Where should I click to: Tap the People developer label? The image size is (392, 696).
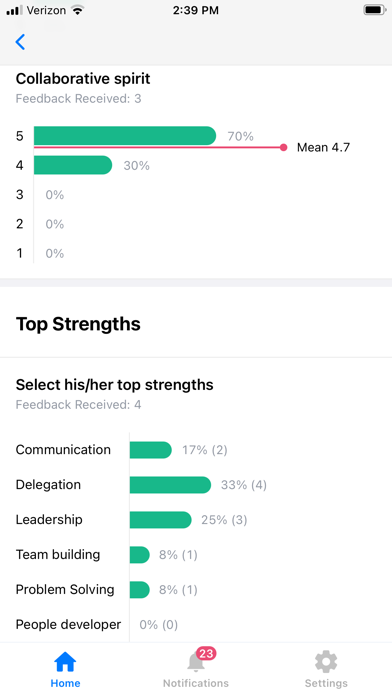68,625
